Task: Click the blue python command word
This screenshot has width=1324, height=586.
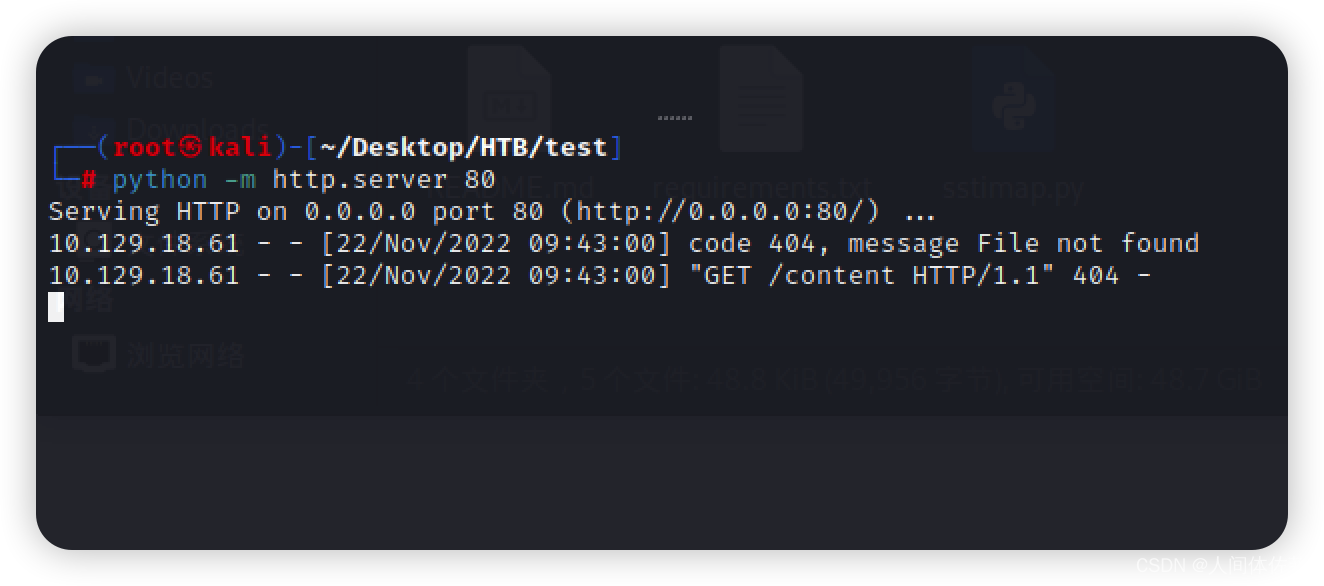Action: point(160,180)
